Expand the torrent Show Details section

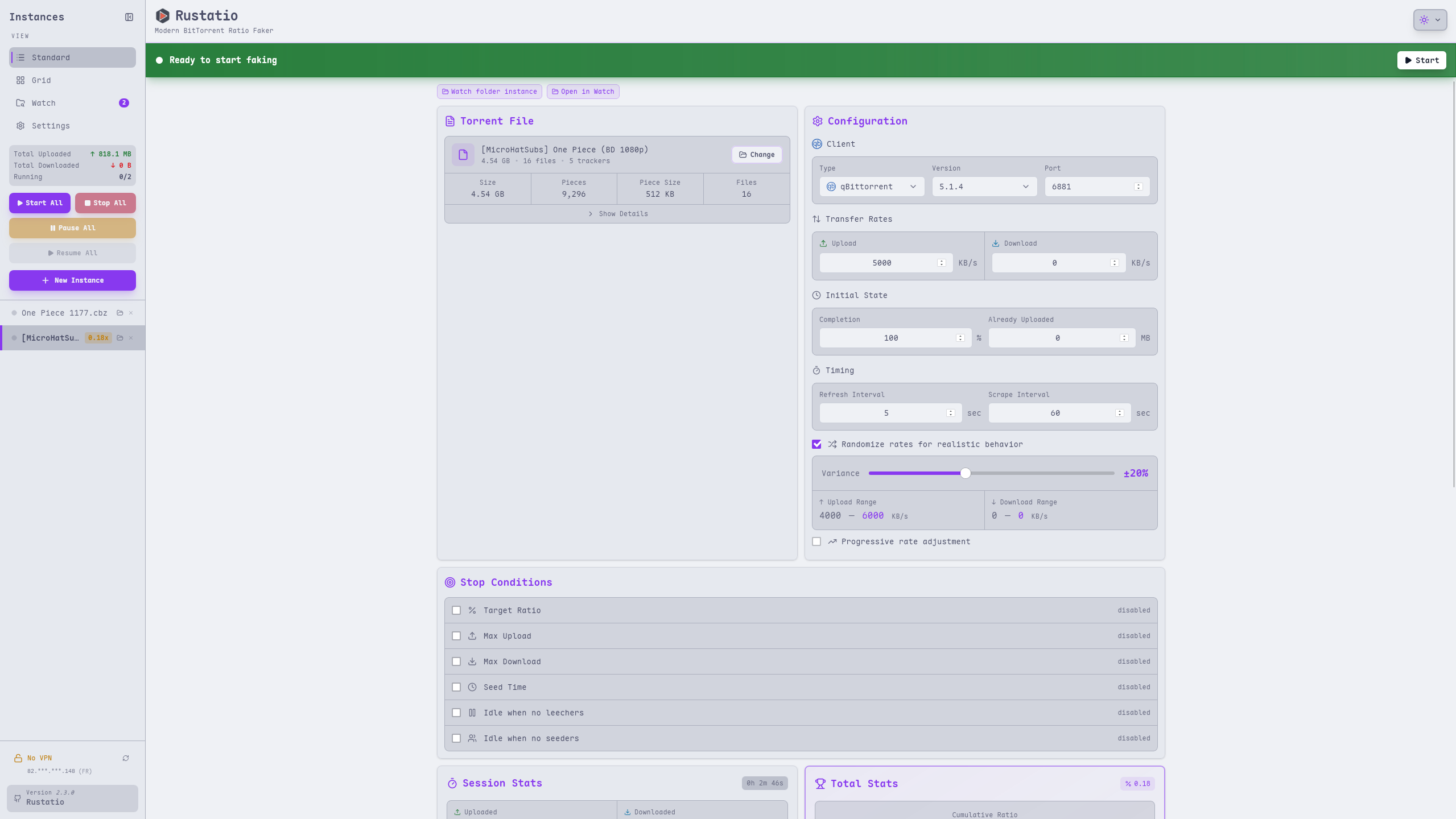click(x=617, y=213)
